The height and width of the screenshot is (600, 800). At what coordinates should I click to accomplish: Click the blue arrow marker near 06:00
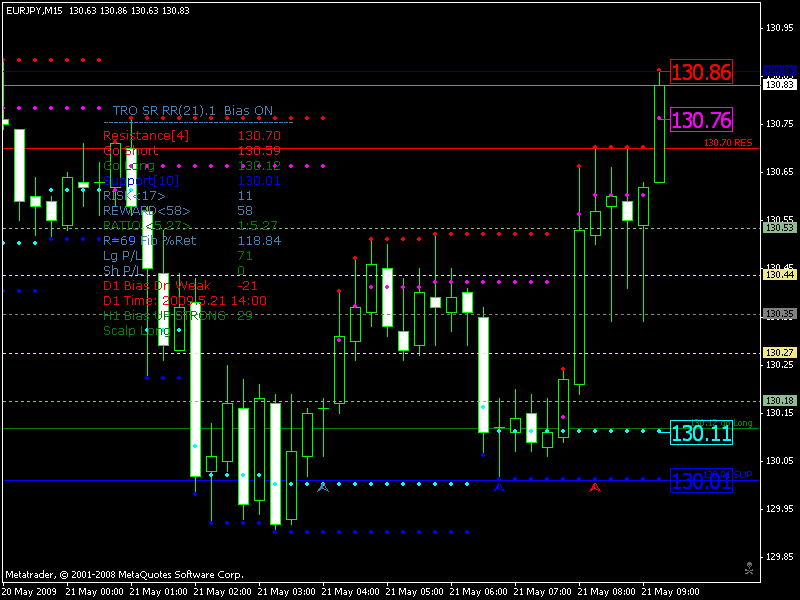(500, 486)
